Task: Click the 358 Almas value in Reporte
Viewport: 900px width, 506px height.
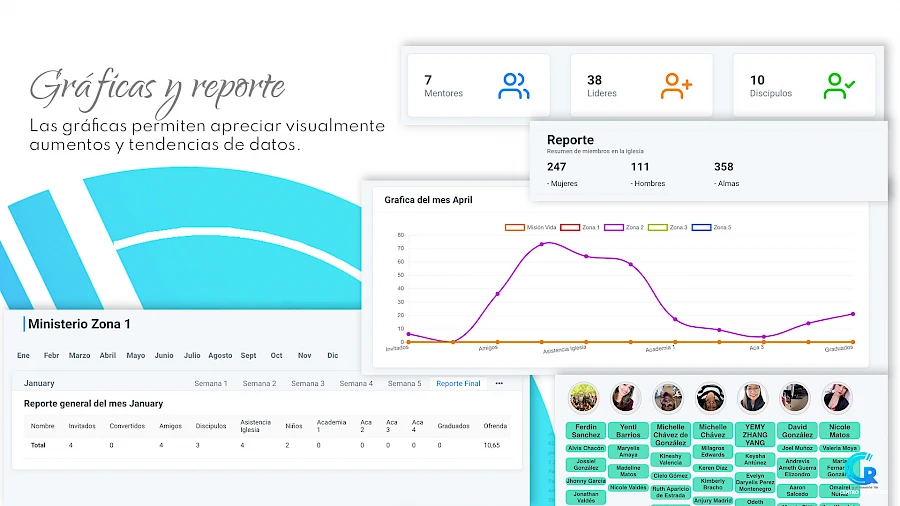Action: coord(724,167)
